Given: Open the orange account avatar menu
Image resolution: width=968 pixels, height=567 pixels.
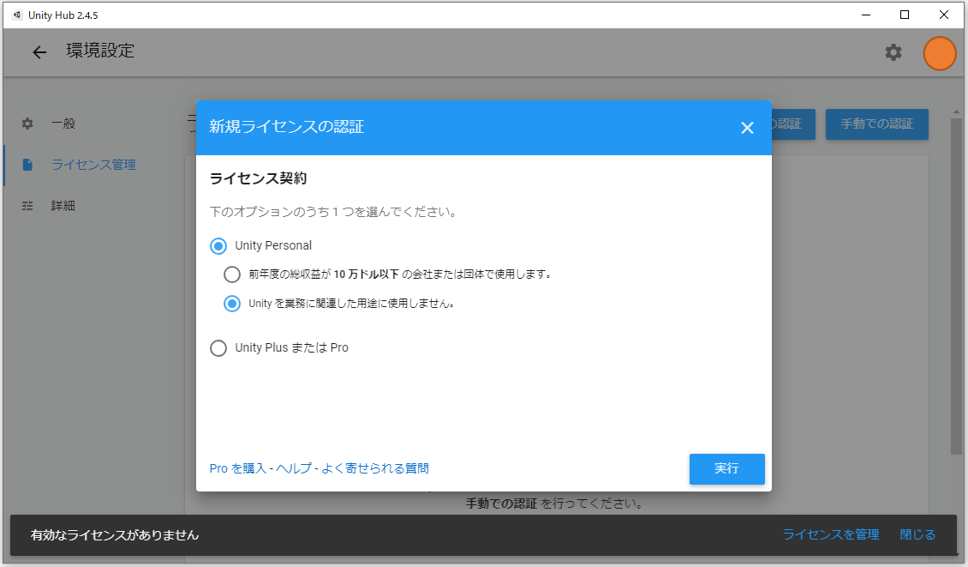Looking at the screenshot, I should pos(939,53).
